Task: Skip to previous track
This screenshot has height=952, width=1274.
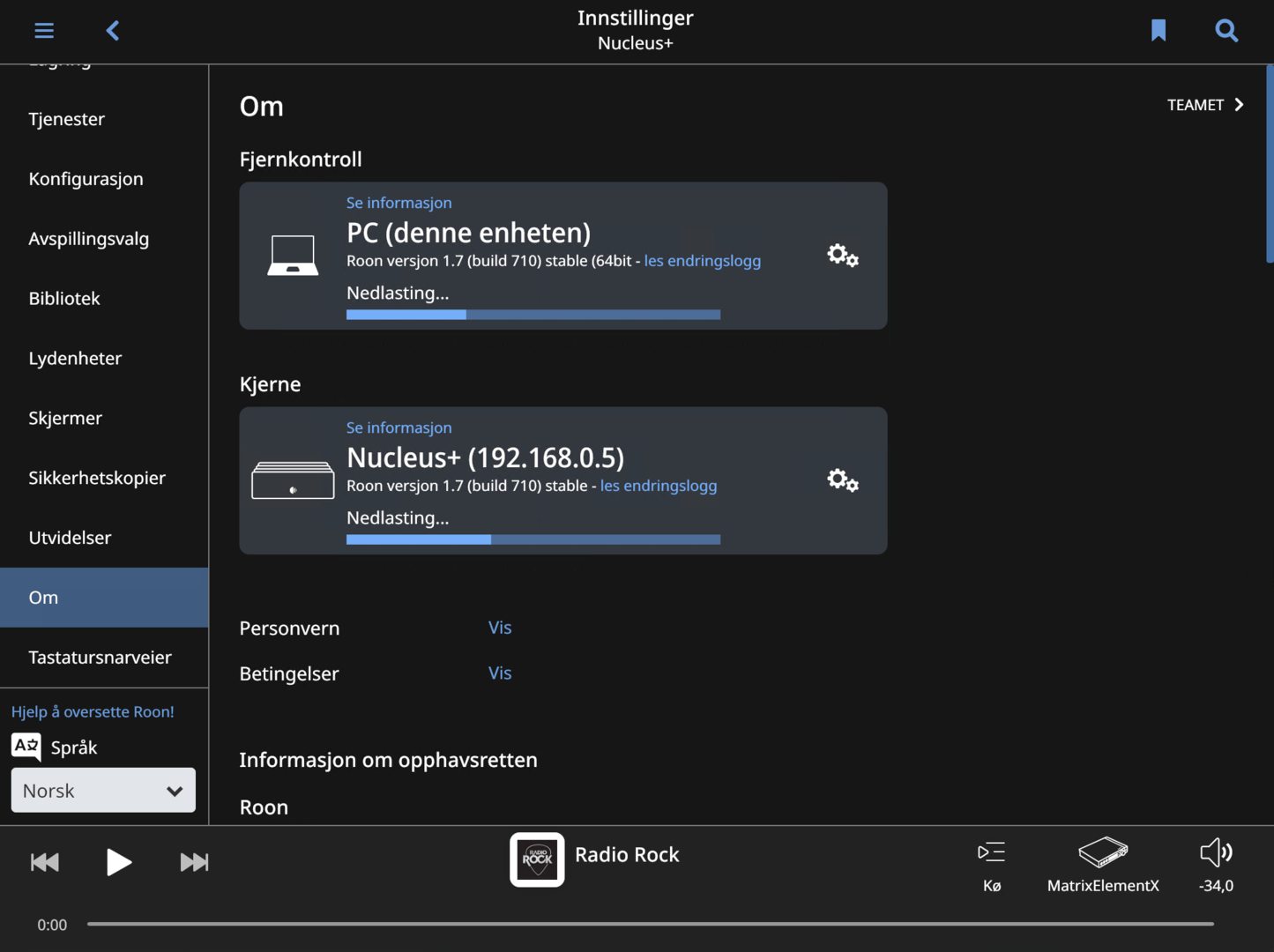Action: (45, 862)
